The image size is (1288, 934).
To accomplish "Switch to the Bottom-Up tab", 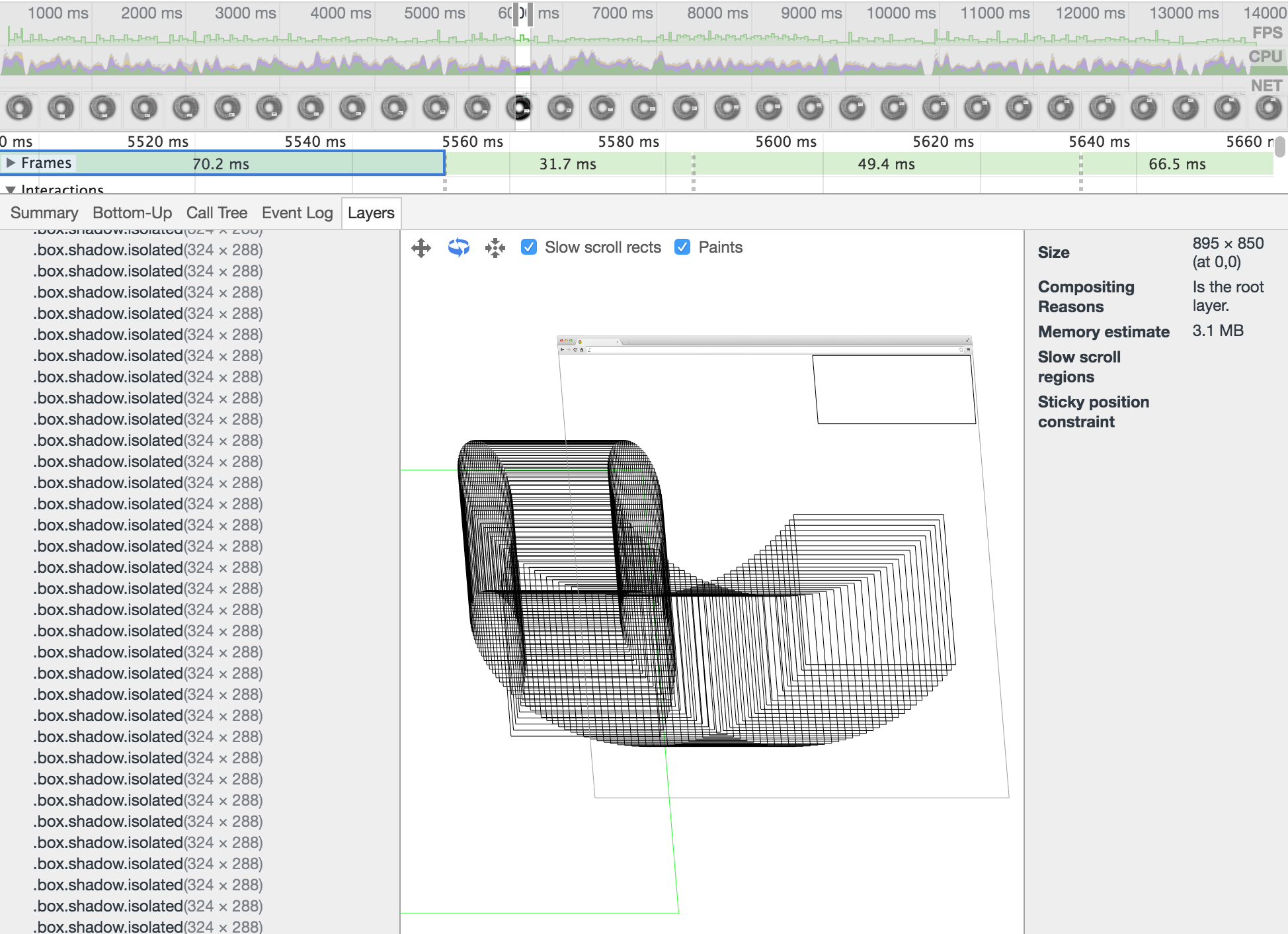I will (x=132, y=213).
